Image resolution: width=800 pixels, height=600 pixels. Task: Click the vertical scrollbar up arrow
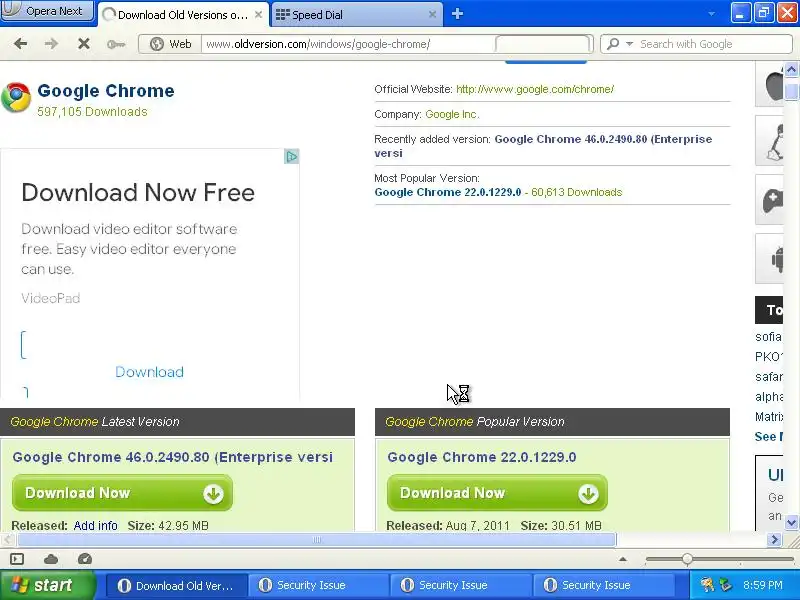791,70
